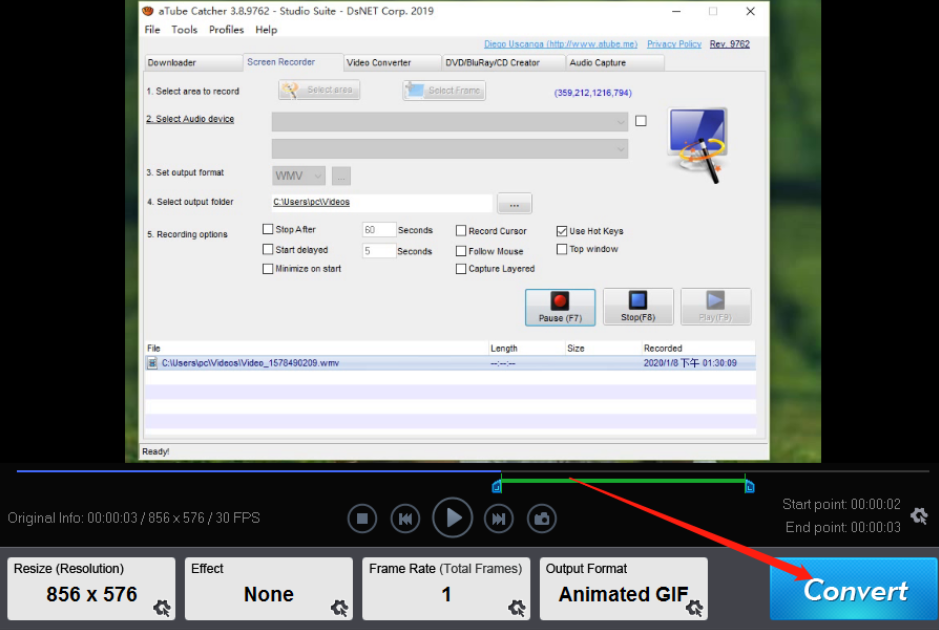The width and height of the screenshot is (939, 630).
Task: Open the first audio device dropdown
Action: pos(450,122)
